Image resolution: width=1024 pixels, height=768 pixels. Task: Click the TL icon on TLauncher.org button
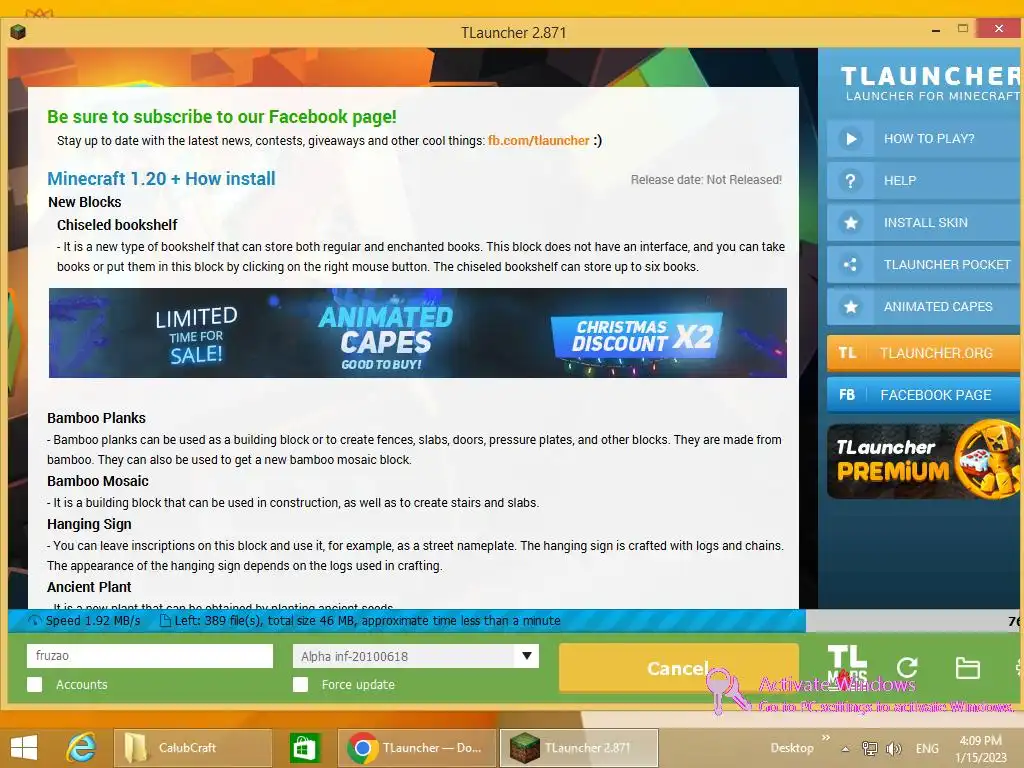pos(847,353)
